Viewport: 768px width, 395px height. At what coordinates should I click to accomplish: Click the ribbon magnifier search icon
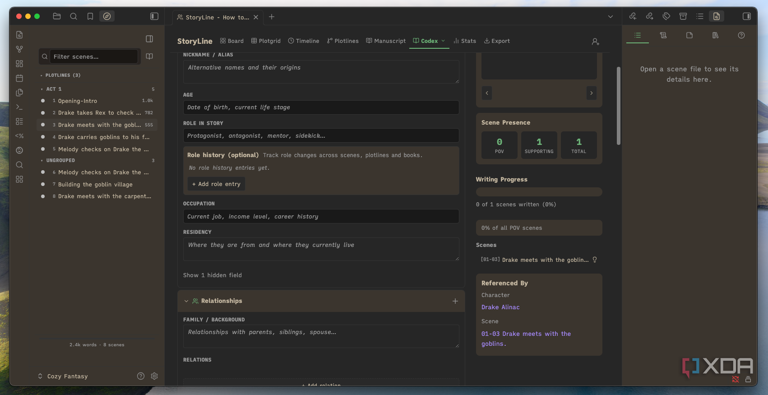19,165
